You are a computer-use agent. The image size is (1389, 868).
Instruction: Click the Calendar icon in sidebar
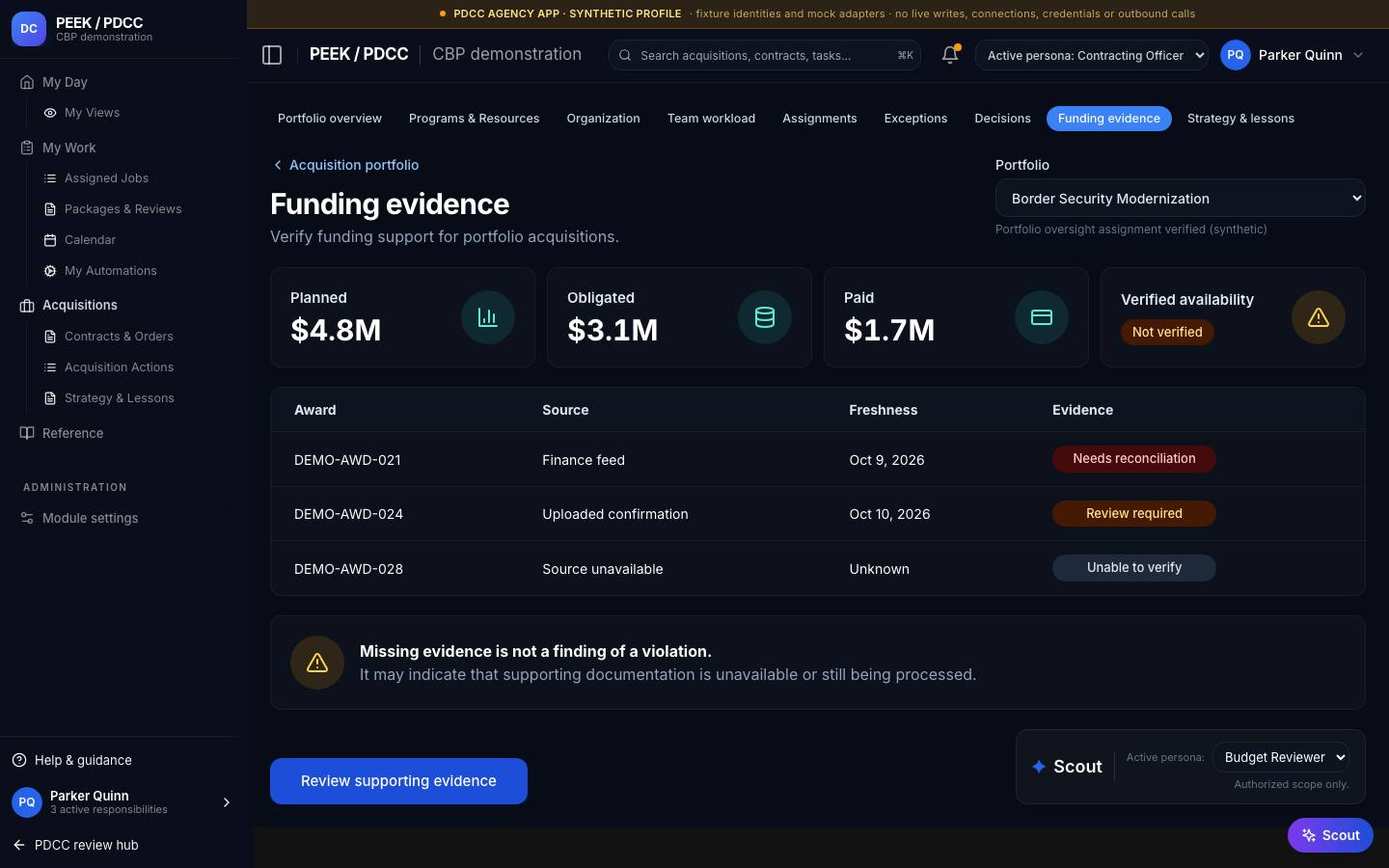50,240
